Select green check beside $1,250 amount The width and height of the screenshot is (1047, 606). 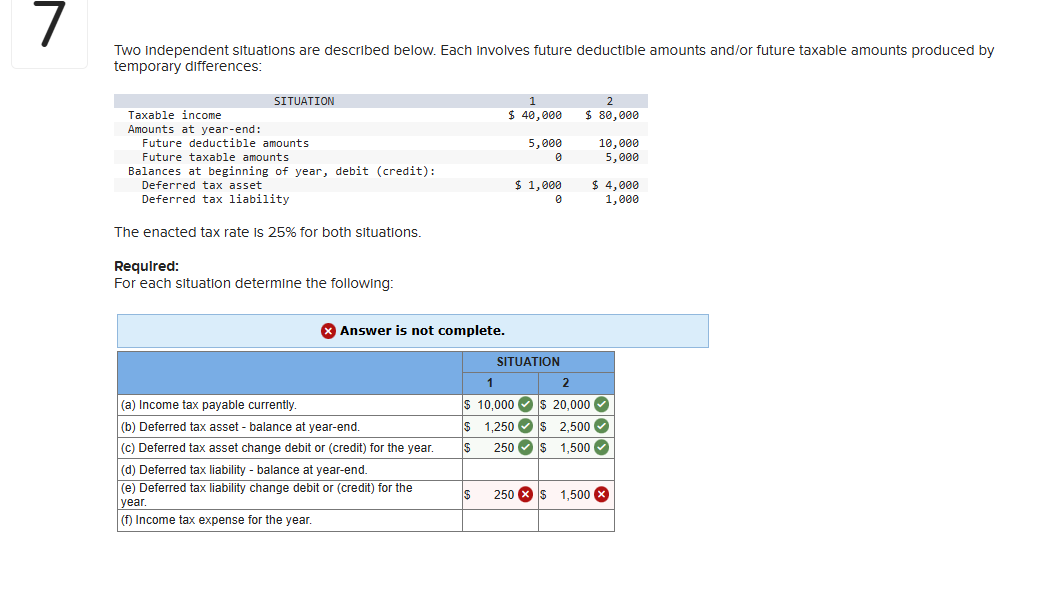tap(525, 426)
